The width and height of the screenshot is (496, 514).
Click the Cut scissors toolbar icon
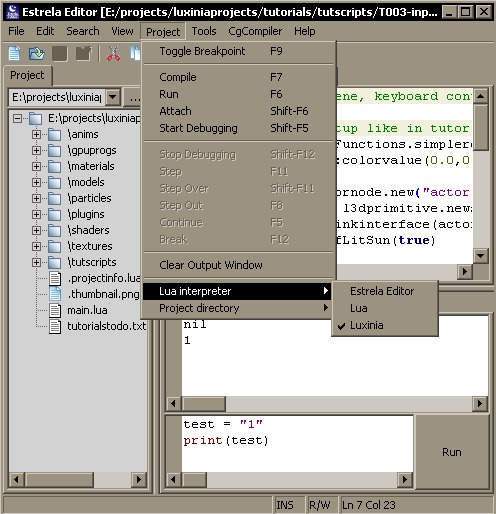coord(114,53)
